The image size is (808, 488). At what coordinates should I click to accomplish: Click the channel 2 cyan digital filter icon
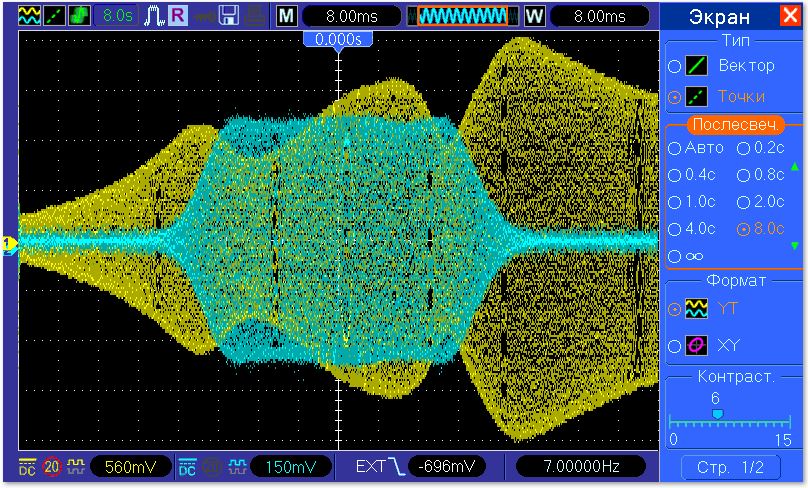click(237, 467)
